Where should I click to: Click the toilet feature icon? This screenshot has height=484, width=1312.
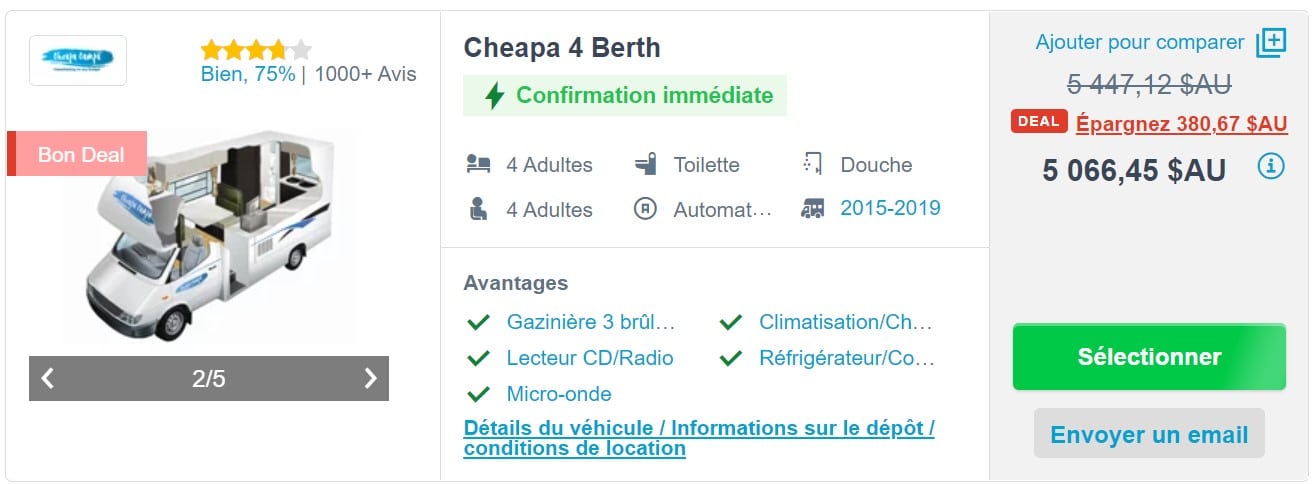646,164
